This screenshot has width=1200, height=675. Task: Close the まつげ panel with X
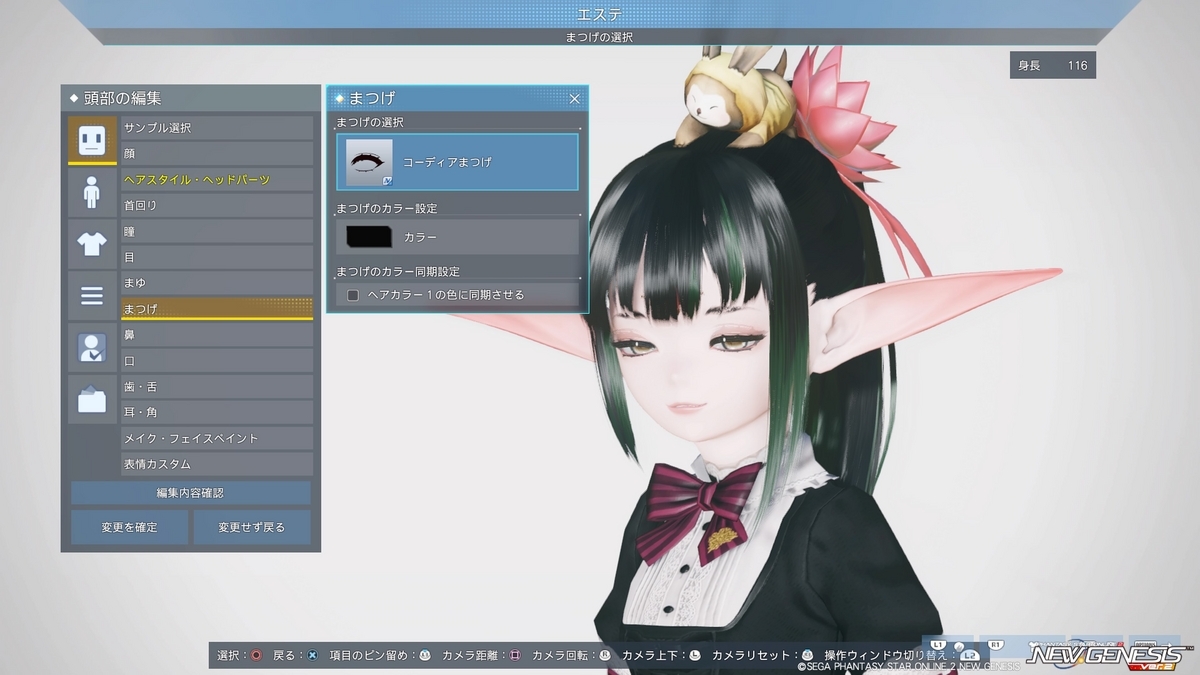(574, 98)
